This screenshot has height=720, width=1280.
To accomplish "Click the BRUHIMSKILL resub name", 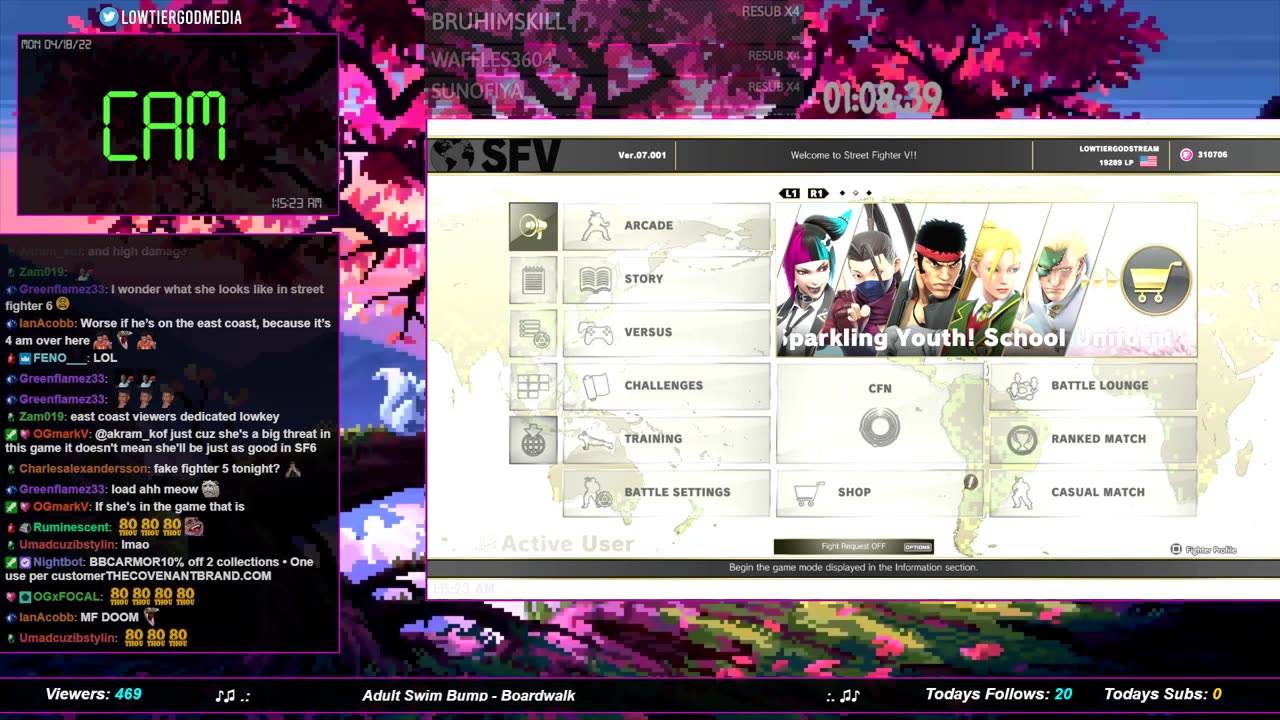I will click(498, 21).
